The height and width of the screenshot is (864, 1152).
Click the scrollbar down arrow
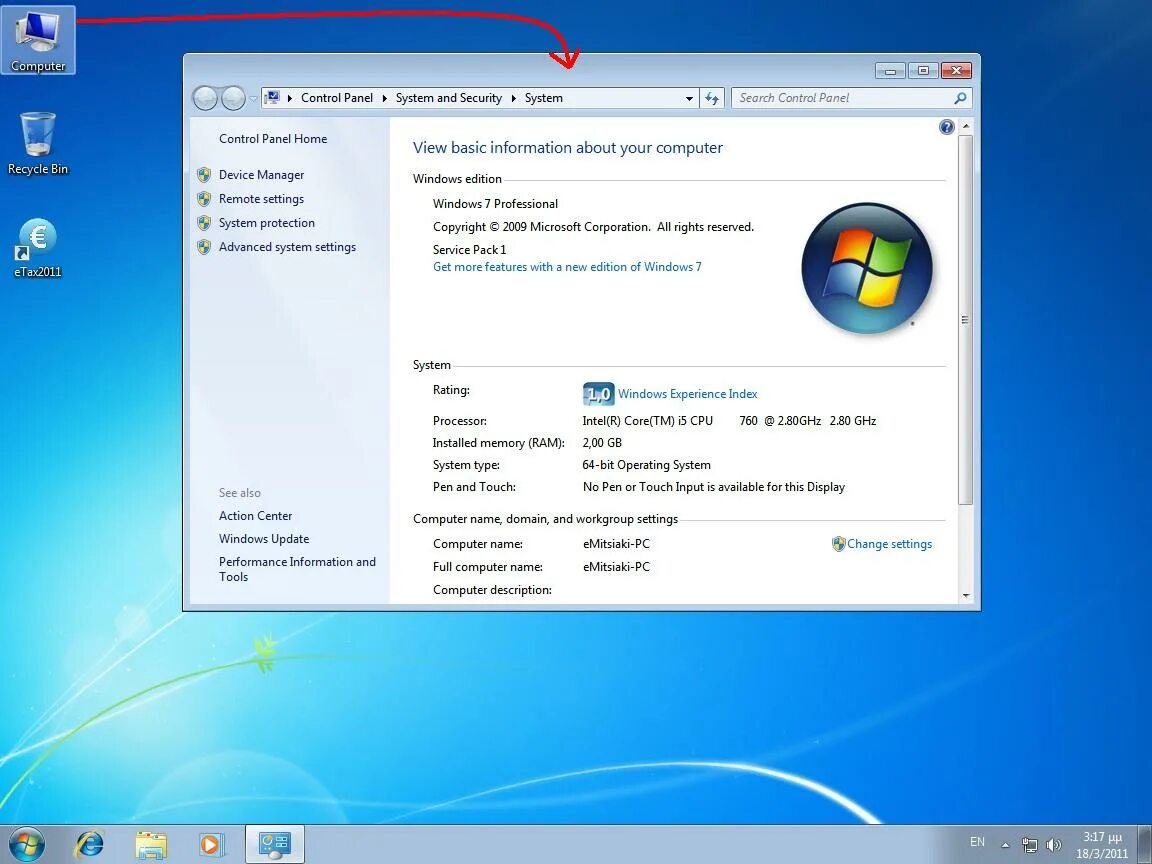[x=965, y=596]
